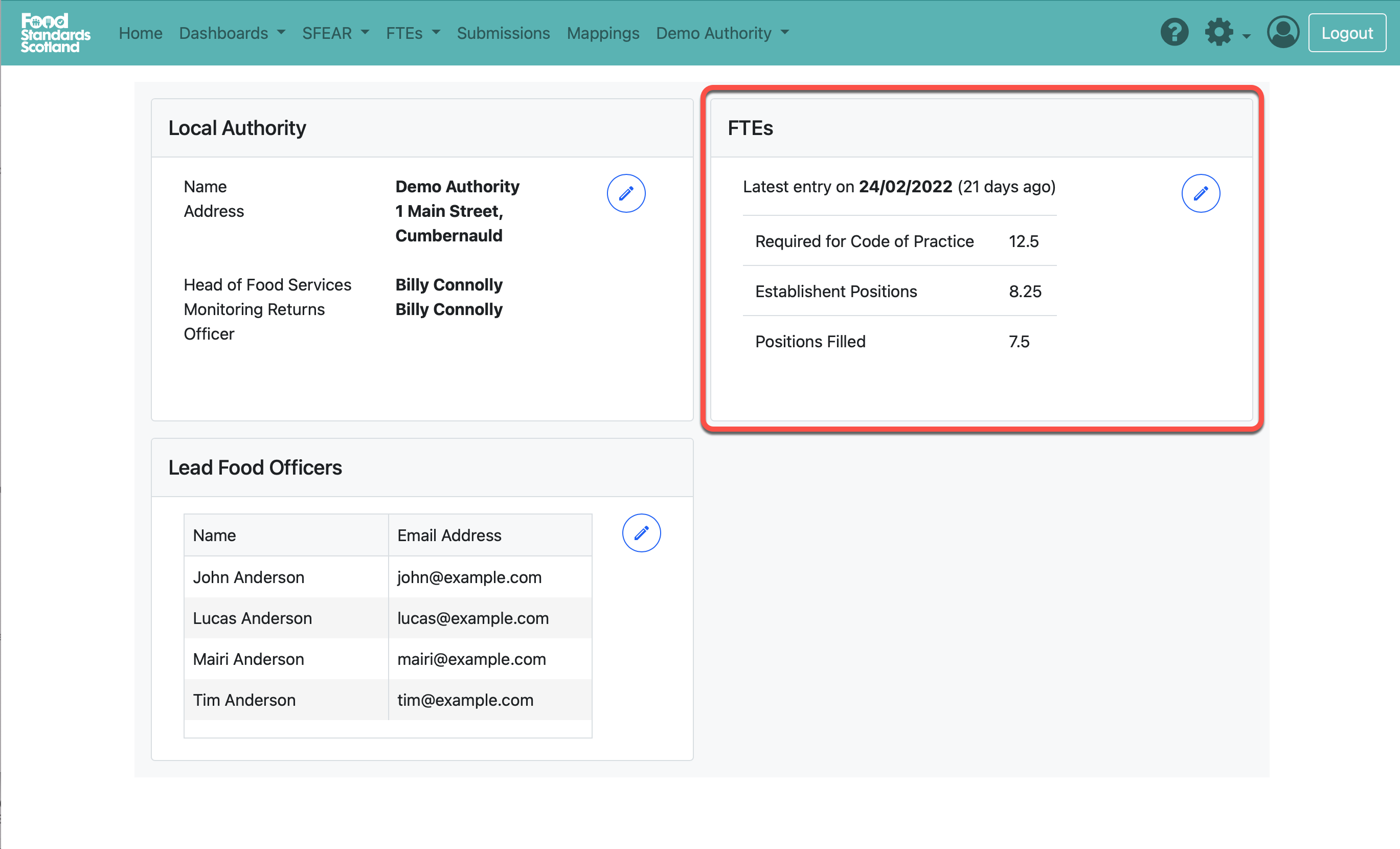Image resolution: width=1400 pixels, height=849 pixels.
Task: Click Head of Food Services label
Action: click(267, 284)
